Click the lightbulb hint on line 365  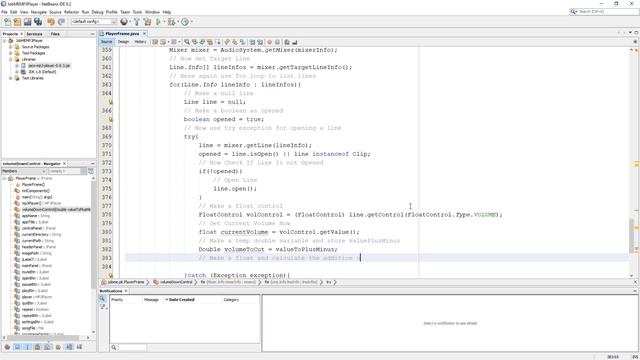pos(110,102)
